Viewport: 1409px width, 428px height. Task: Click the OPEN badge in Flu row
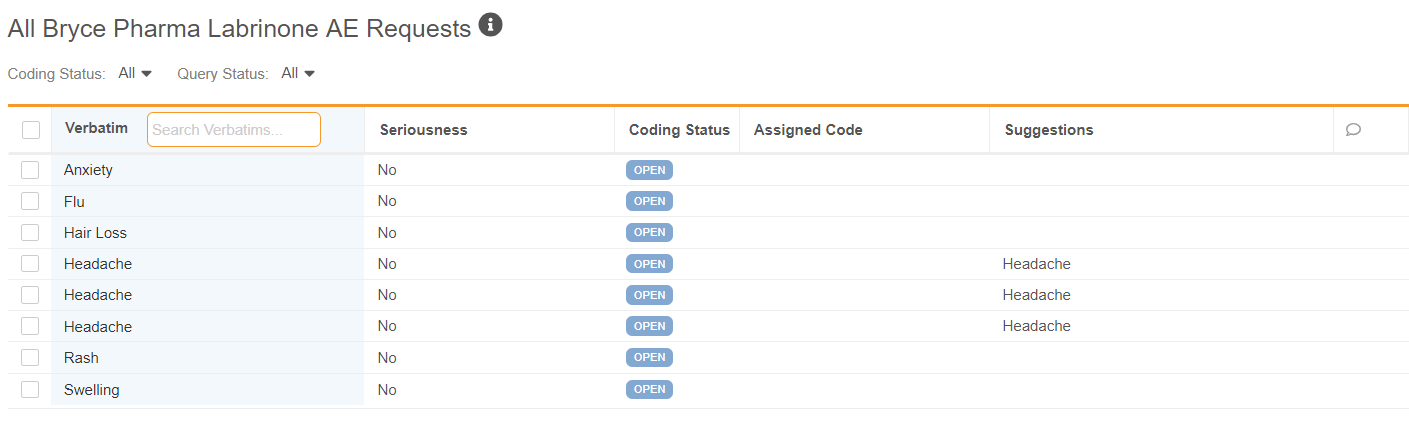coord(649,201)
